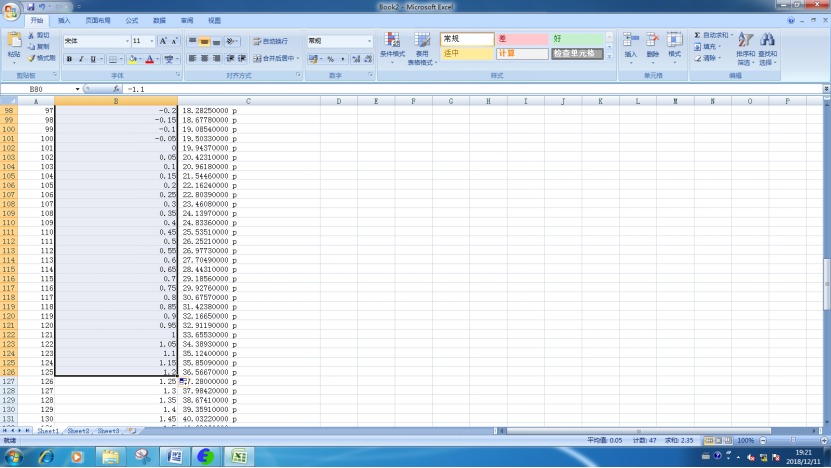Image resolution: width=831 pixels, height=468 pixels.
Task: Toggle Align Text Right
Action: 216,58
